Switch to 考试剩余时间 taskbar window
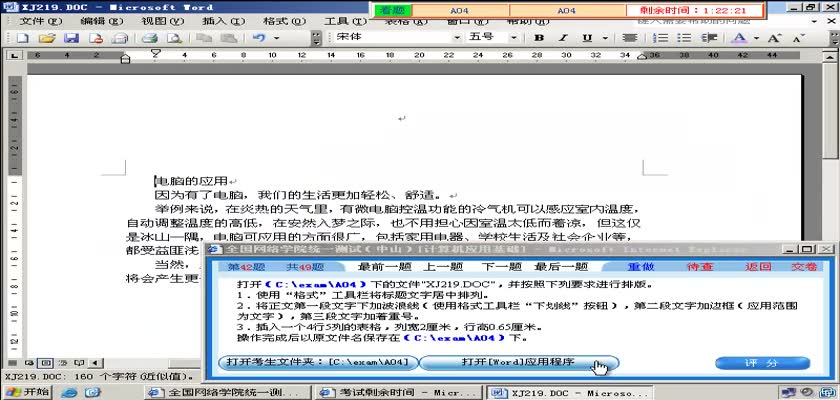This screenshot has height=400, width=840. pyautogui.click(x=398, y=393)
